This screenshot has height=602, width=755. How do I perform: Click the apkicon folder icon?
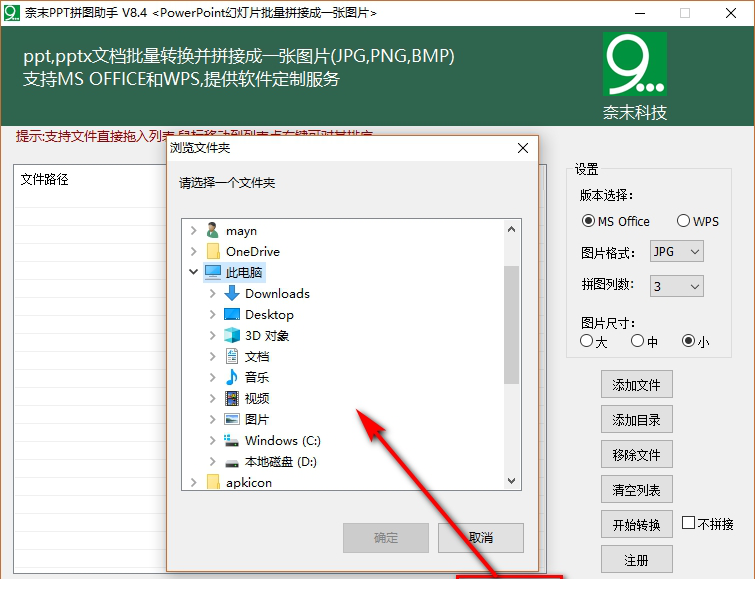click(212, 482)
